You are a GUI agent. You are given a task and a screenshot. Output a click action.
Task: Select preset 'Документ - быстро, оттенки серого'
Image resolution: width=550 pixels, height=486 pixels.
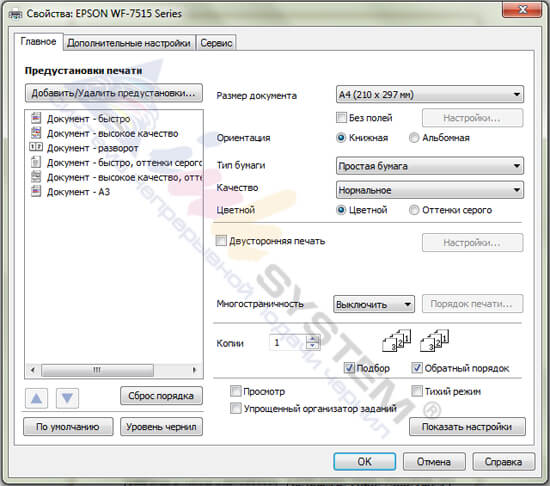tap(125, 163)
